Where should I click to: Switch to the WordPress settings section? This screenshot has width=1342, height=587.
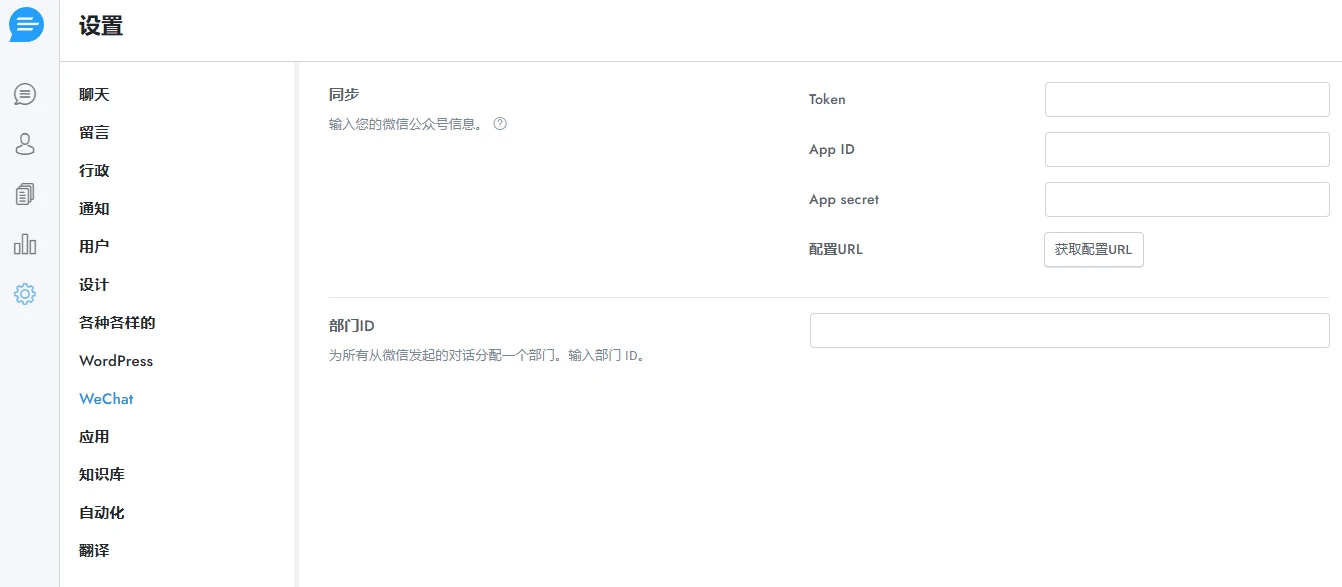115,361
